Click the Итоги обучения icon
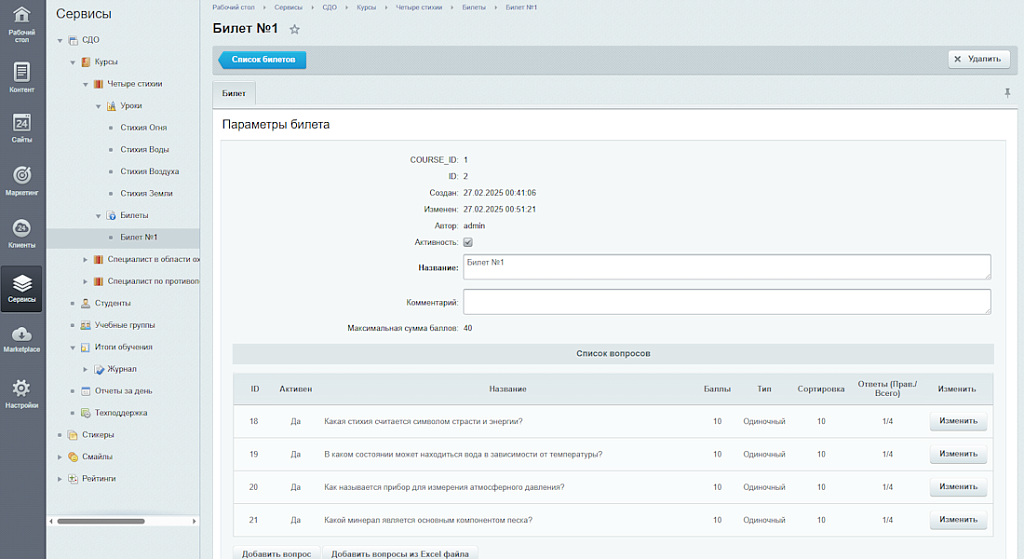1024x559 pixels. (x=86, y=347)
